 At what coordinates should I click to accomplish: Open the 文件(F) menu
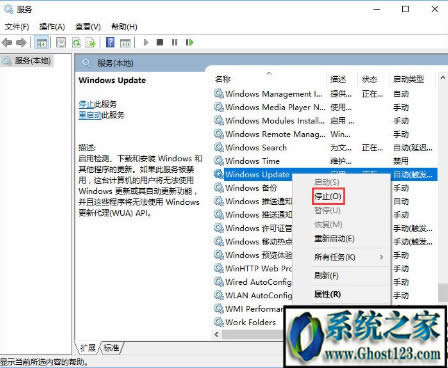(17, 27)
